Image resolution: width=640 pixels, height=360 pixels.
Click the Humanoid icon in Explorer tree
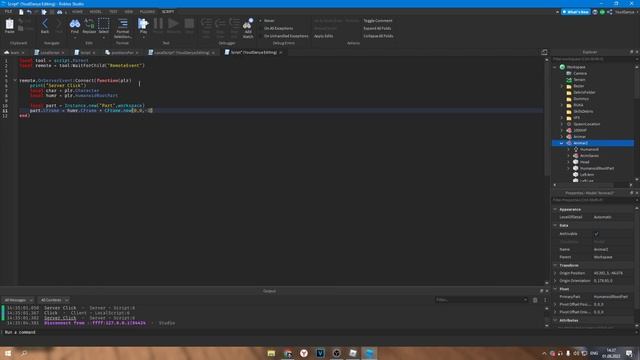coord(576,149)
